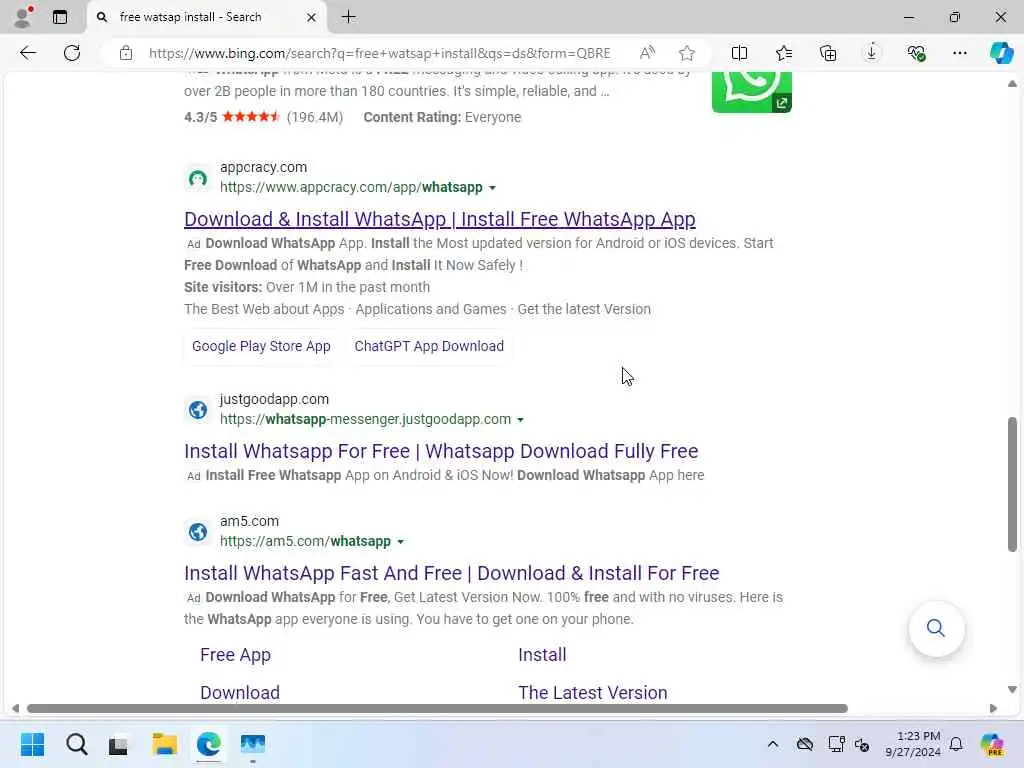Open the Download sitelink
Screen dimensions: 1024x768
pyautogui.click(x=240, y=693)
